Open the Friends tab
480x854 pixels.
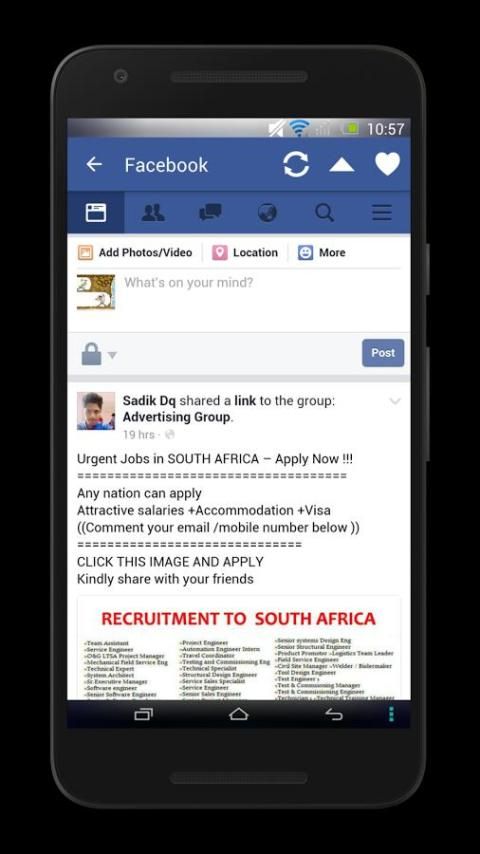coord(153,212)
